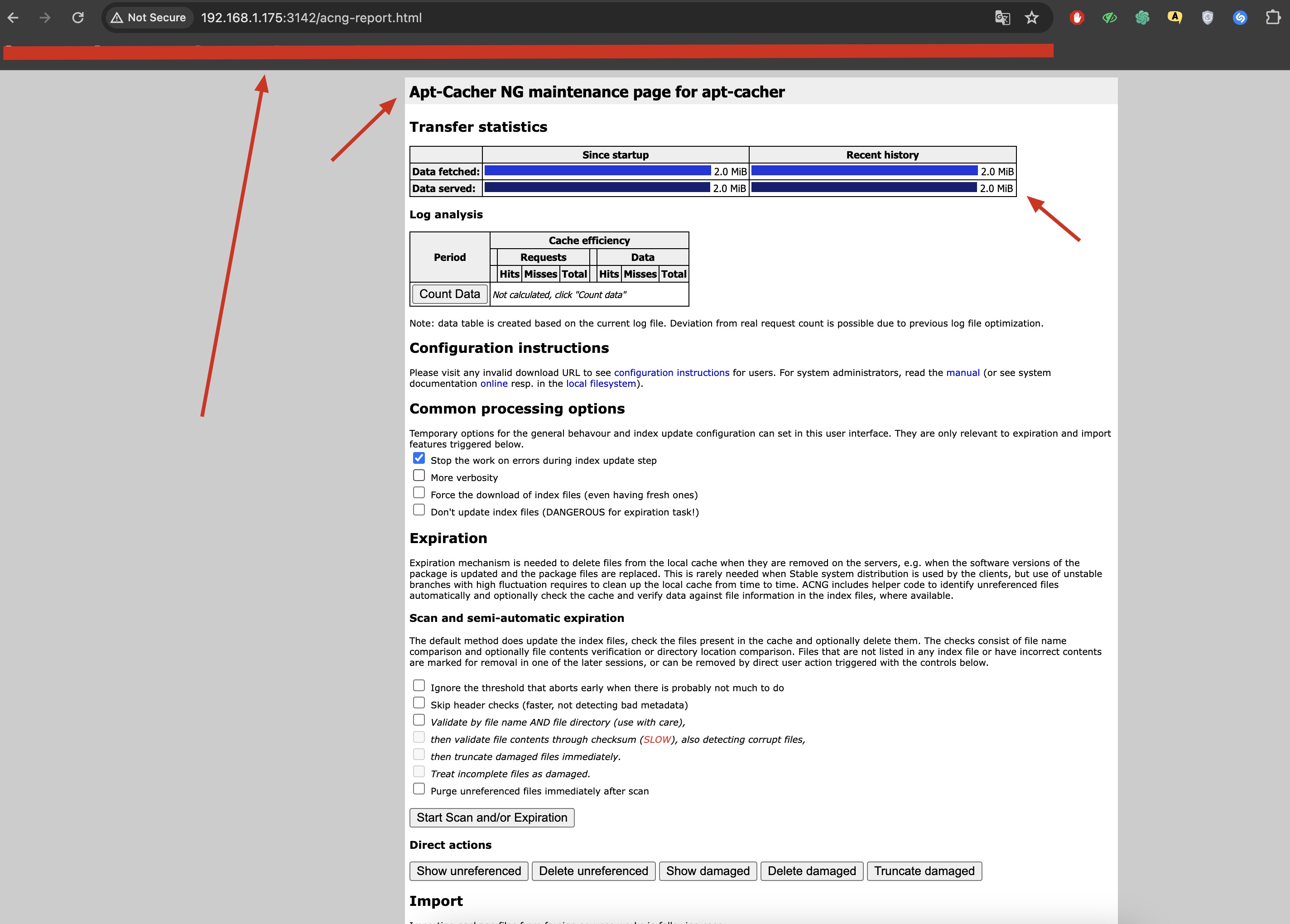
Task: Click the Common processing options heading
Action: click(x=517, y=409)
